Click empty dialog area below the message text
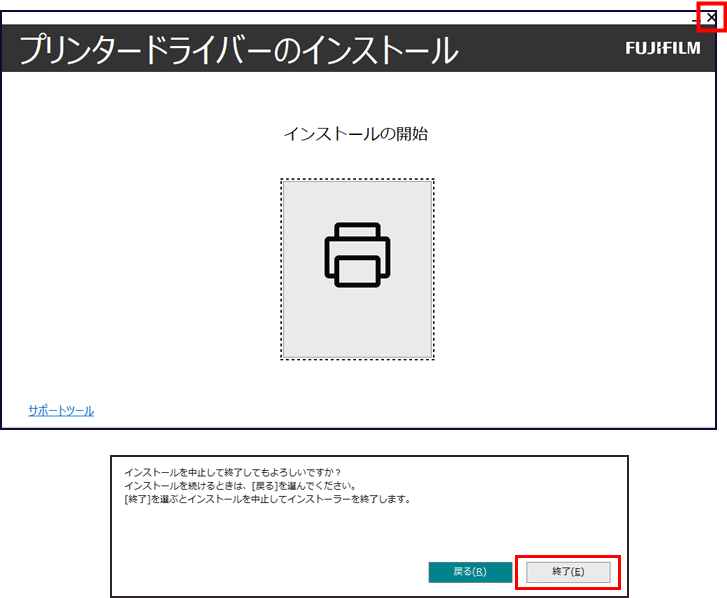Image resolution: width=727 pixels, height=598 pixels. coord(300,530)
